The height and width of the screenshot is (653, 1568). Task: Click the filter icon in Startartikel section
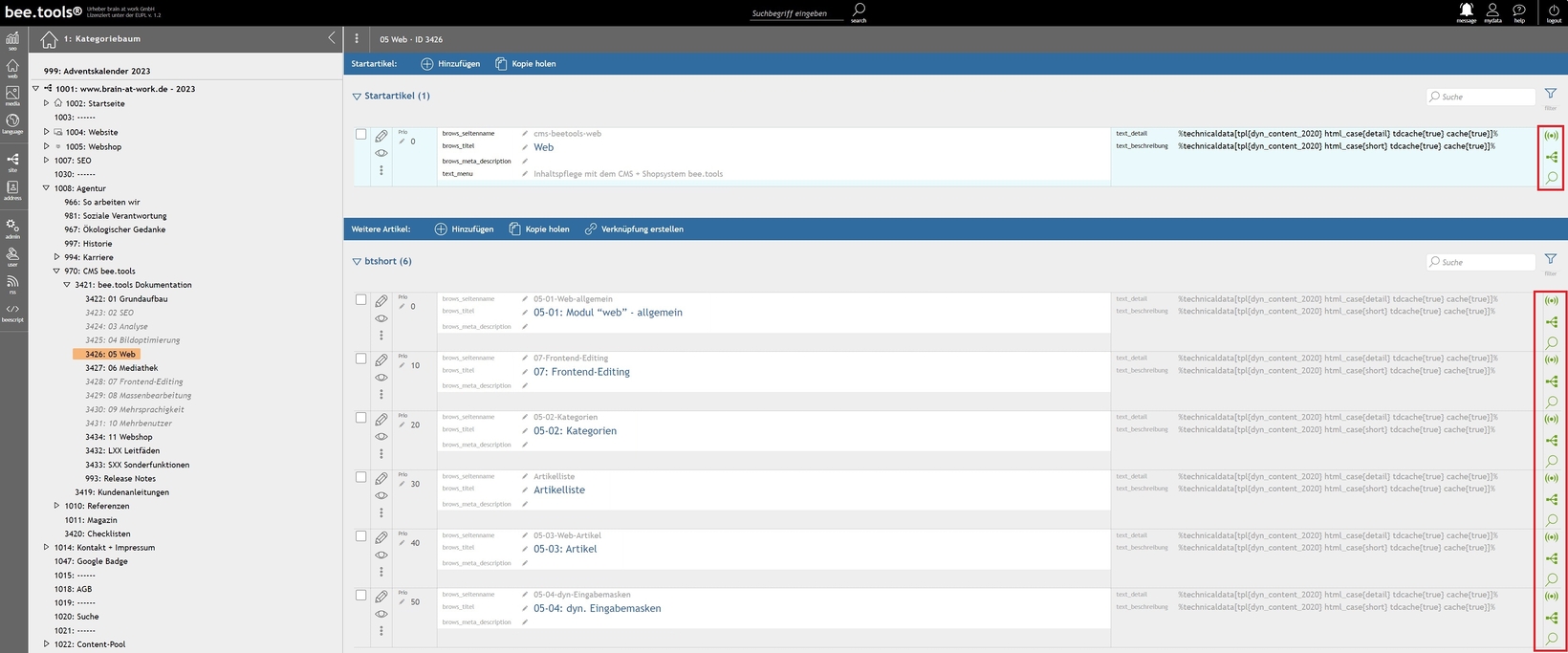click(x=1551, y=96)
